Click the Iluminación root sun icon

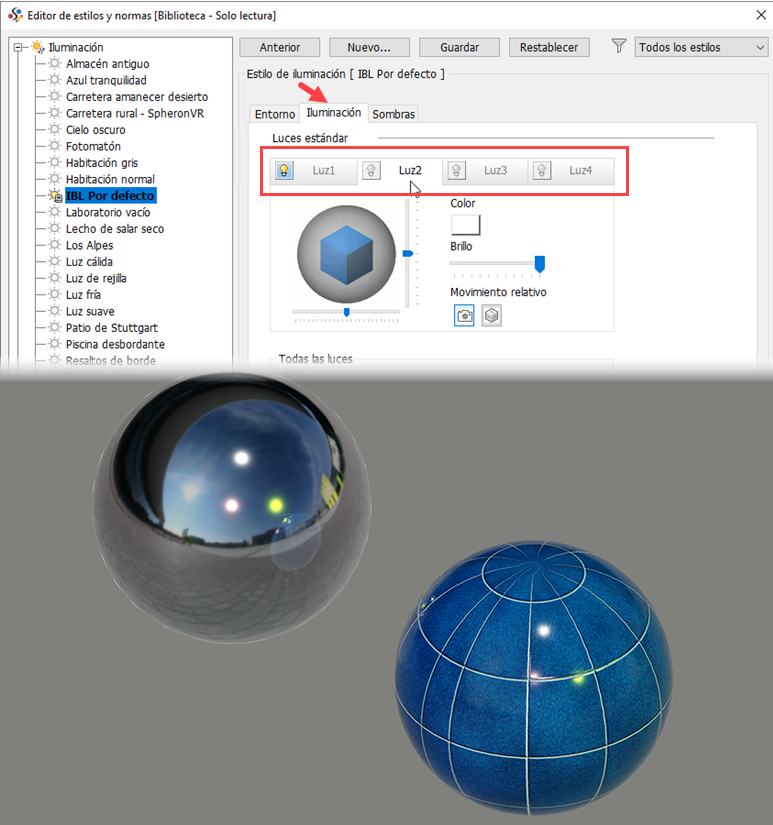point(38,47)
